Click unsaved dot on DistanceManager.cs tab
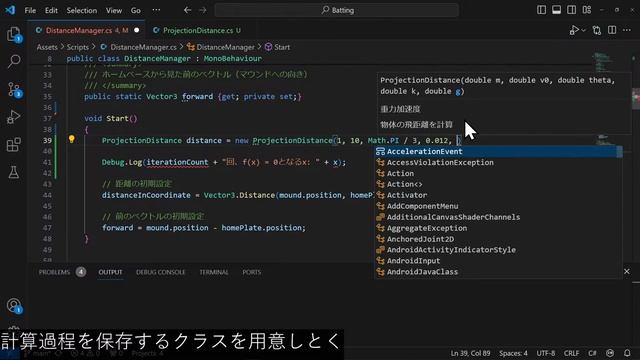Image resolution: width=640 pixels, height=360 pixels. (136, 30)
